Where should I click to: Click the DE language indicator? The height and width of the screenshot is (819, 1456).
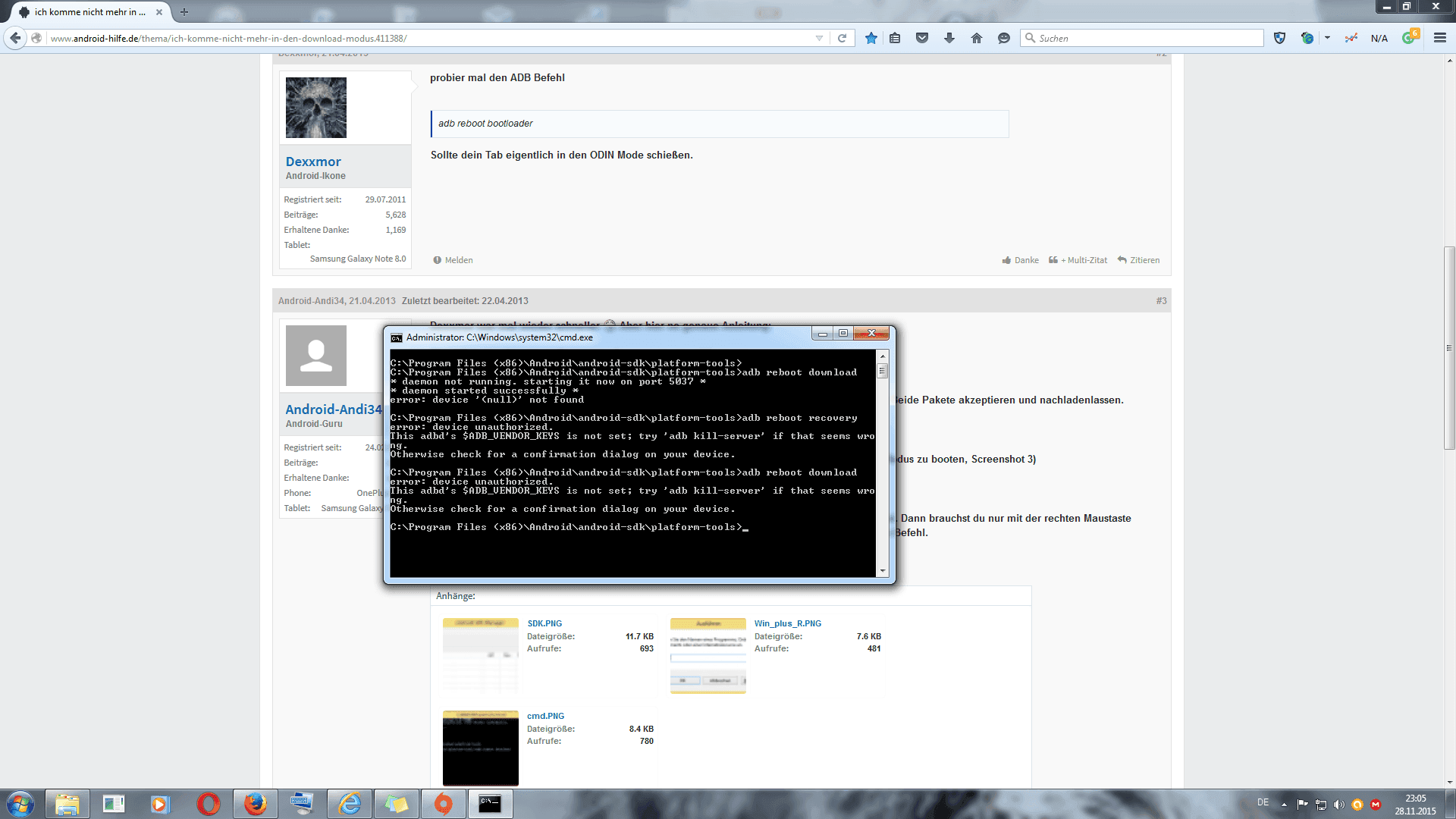[x=1263, y=802]
